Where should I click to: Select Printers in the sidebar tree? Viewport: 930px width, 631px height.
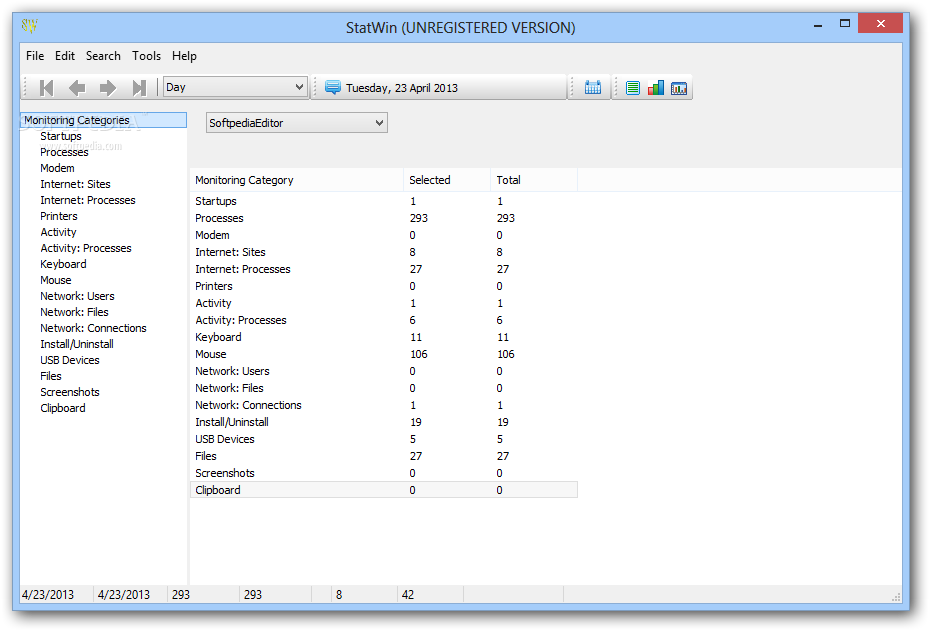click(x=59, y=216)
